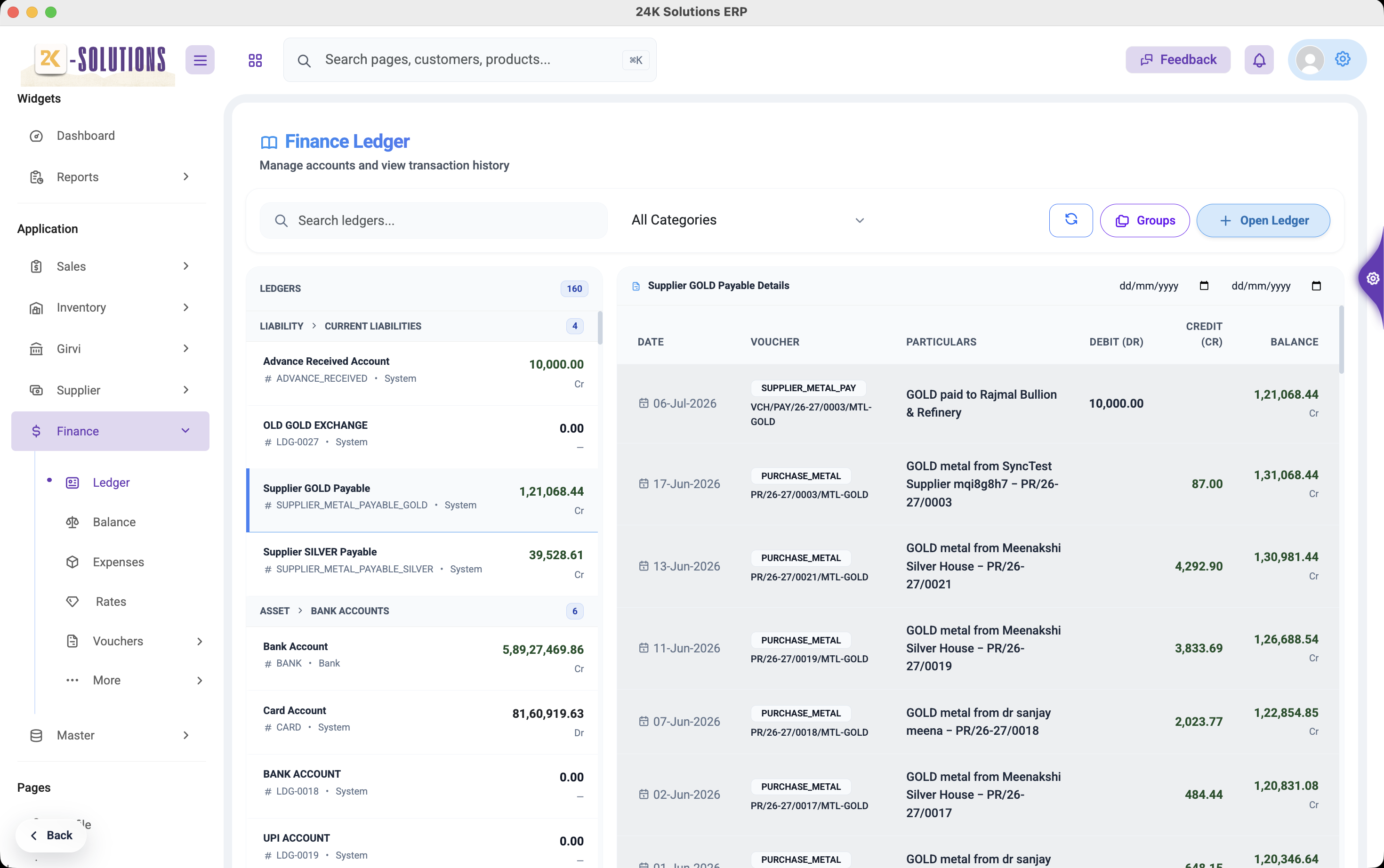Click the ledger list scrollbar
The width and height of the screenshot is (1384, 868).
point(600,328)
